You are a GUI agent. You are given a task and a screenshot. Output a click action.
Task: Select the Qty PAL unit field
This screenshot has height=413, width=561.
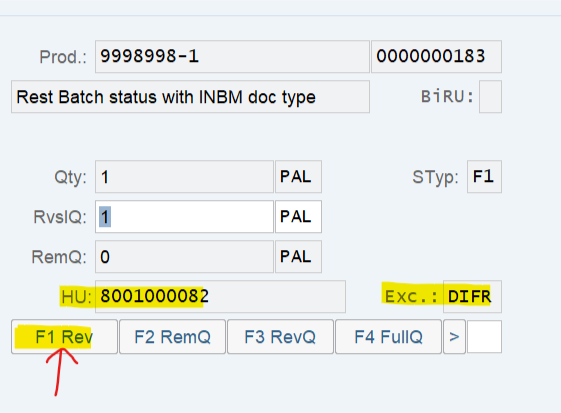pyautogui.click(x=298, y=177)
